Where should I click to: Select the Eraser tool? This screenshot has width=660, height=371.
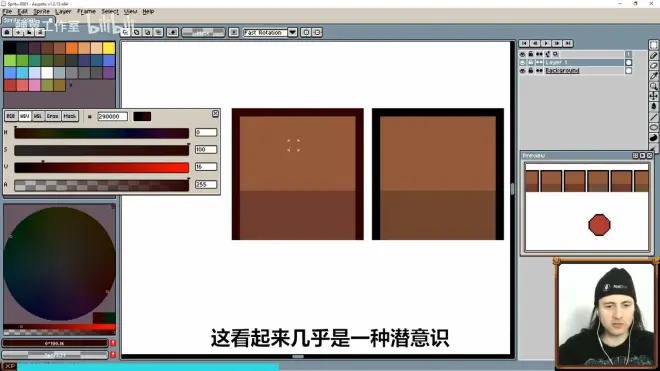(x=653, y=66)
